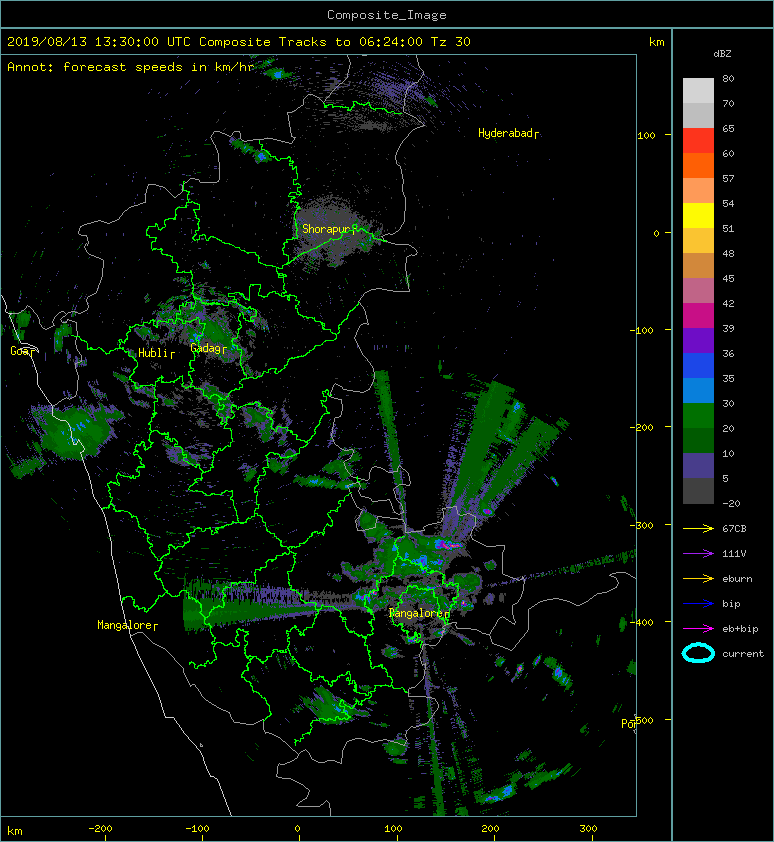Click the magenta eb+bip arrow in legend
The image size is (774, 842).
pos(698,628)
